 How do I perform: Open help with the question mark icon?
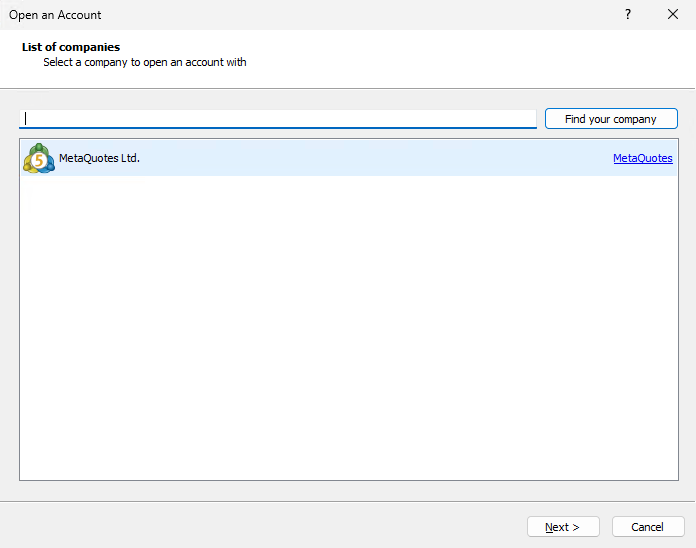tap(628, 15)
